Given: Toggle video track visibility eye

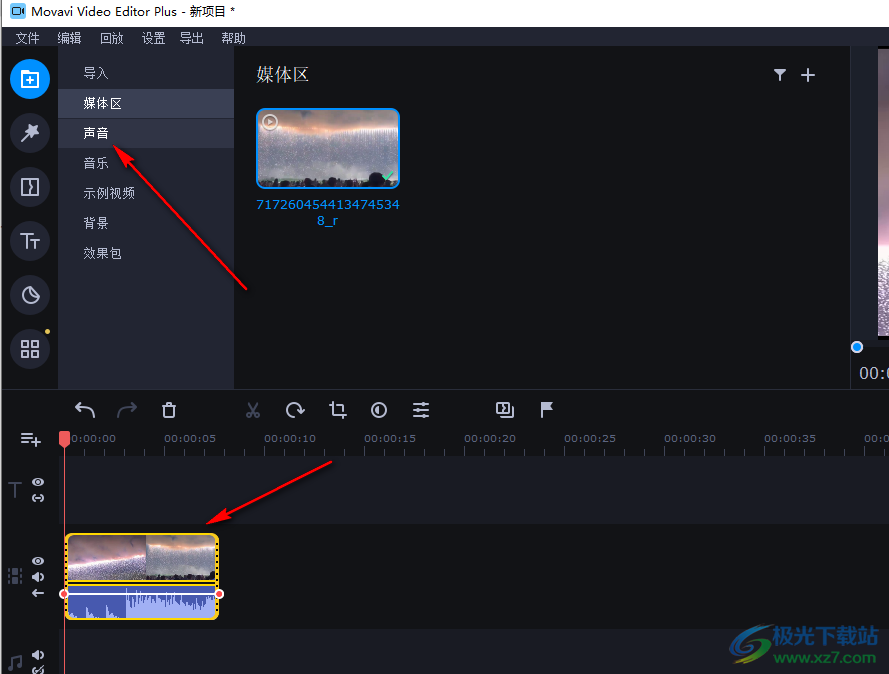Looking at the screenshot, I should point(38,561).
